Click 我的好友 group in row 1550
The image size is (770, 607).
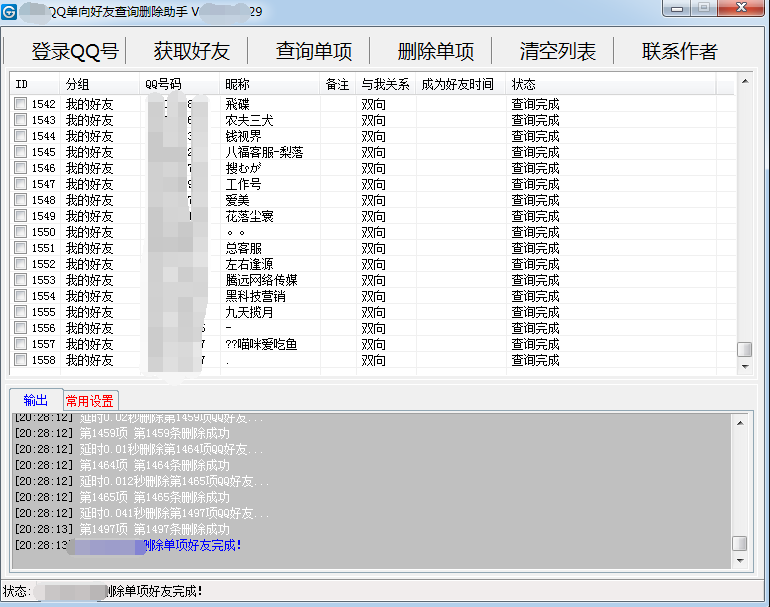click(89, 232)
